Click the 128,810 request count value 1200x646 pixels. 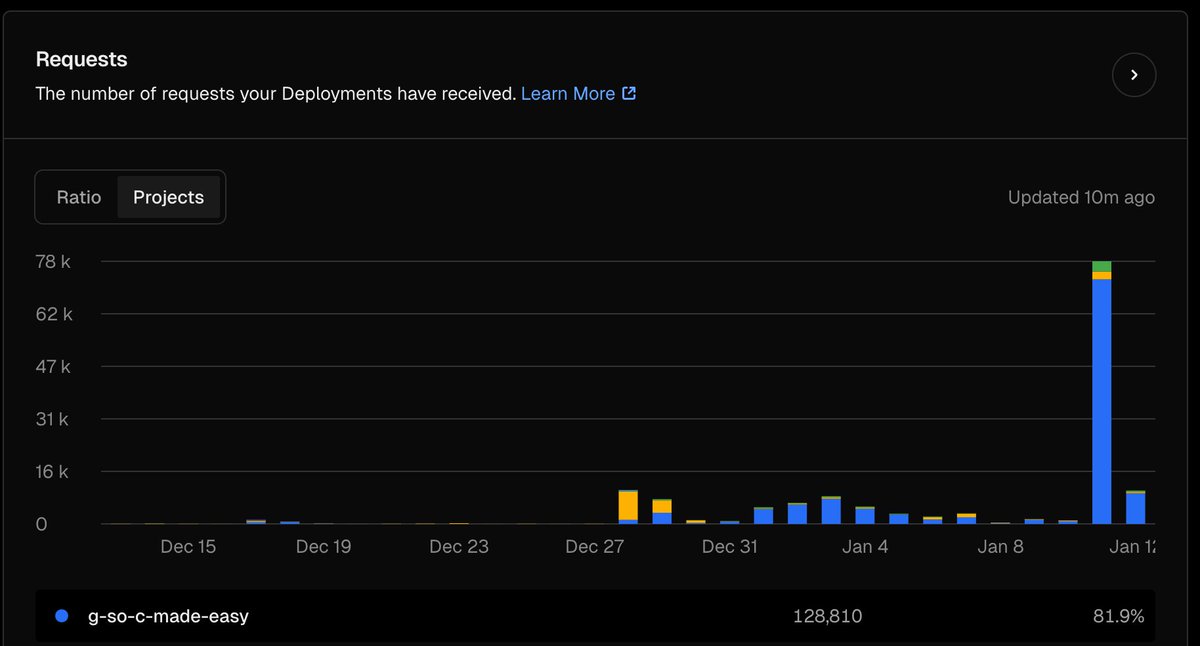tap(827, 616)
